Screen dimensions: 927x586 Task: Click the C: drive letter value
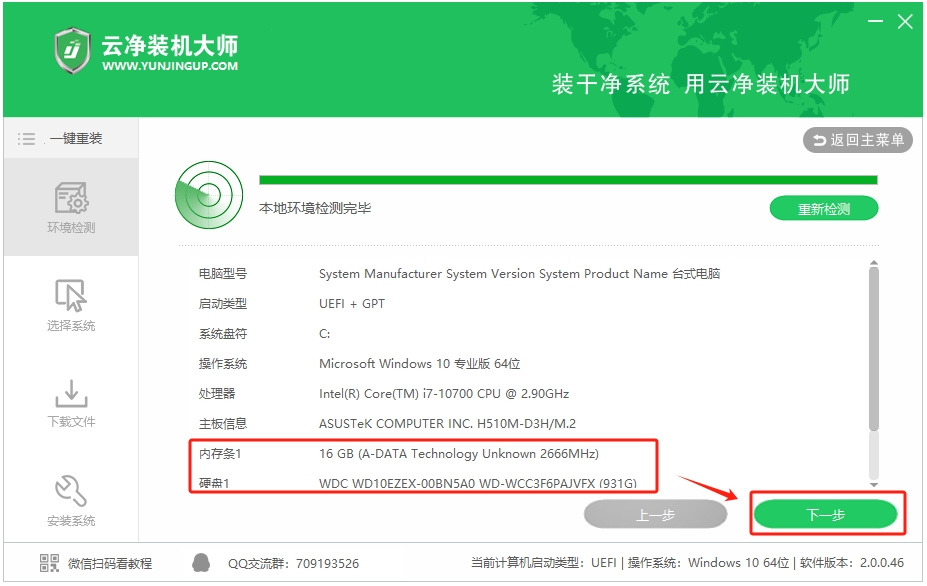(x=325, y=334)
